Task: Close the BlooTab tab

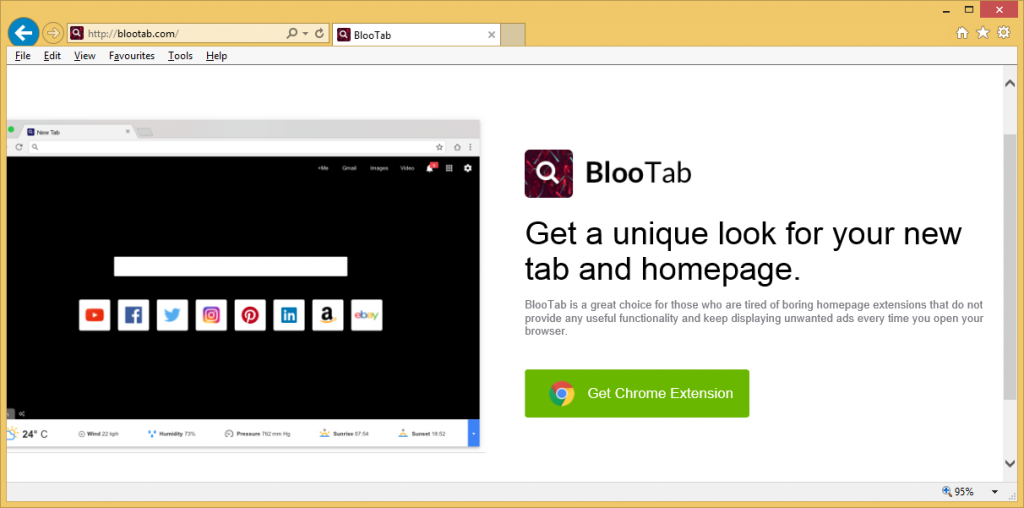Action: click(491, 34)
